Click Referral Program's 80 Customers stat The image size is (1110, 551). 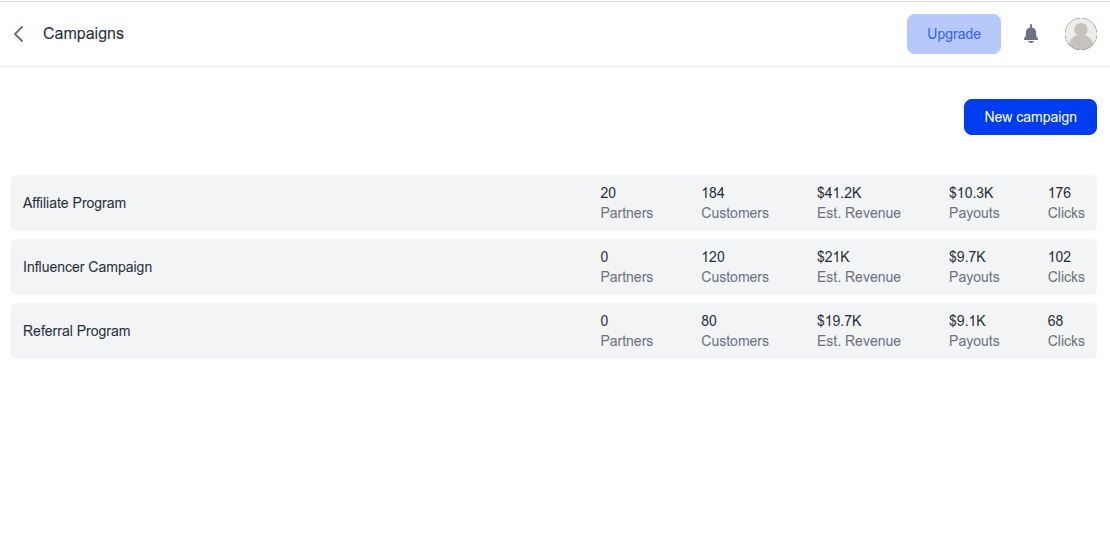click(x=735, y=331)
